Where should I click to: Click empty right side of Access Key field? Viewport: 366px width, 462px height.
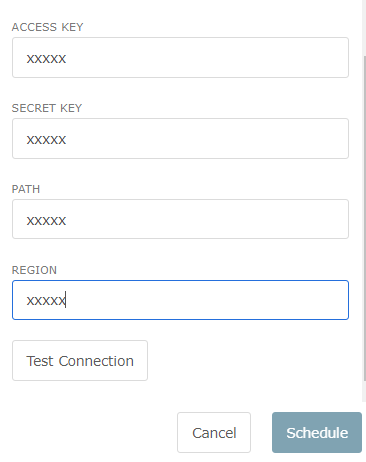tap(207, 58)
